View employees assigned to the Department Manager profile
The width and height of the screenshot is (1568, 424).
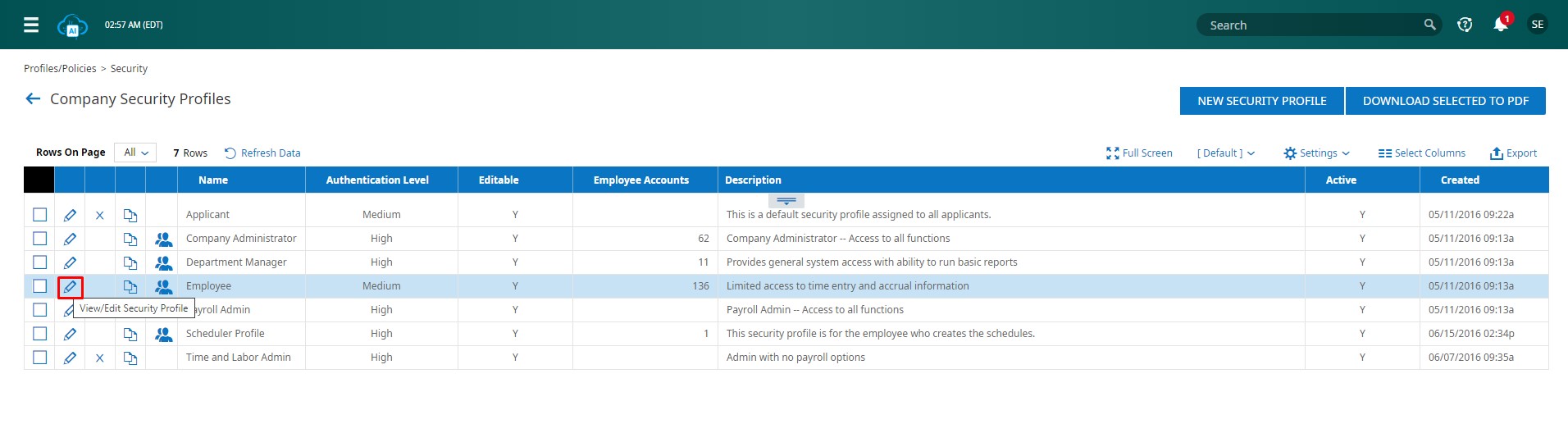[164, 263]
